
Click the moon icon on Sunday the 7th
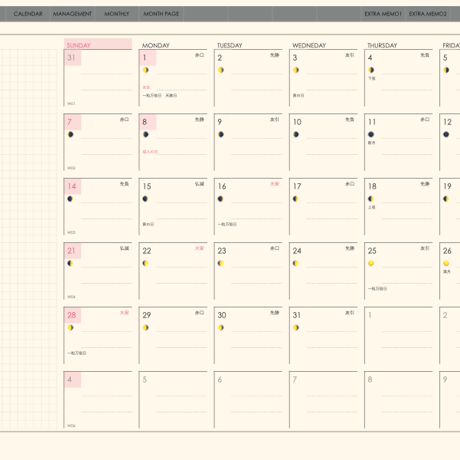(70, 134)
